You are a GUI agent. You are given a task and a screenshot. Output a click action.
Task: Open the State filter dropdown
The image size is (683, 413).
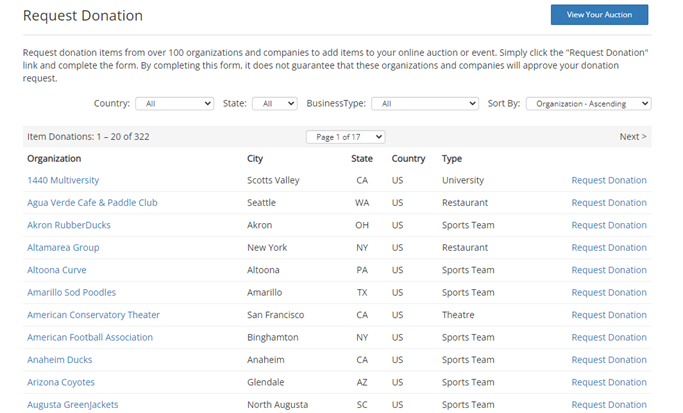point(274,104)
